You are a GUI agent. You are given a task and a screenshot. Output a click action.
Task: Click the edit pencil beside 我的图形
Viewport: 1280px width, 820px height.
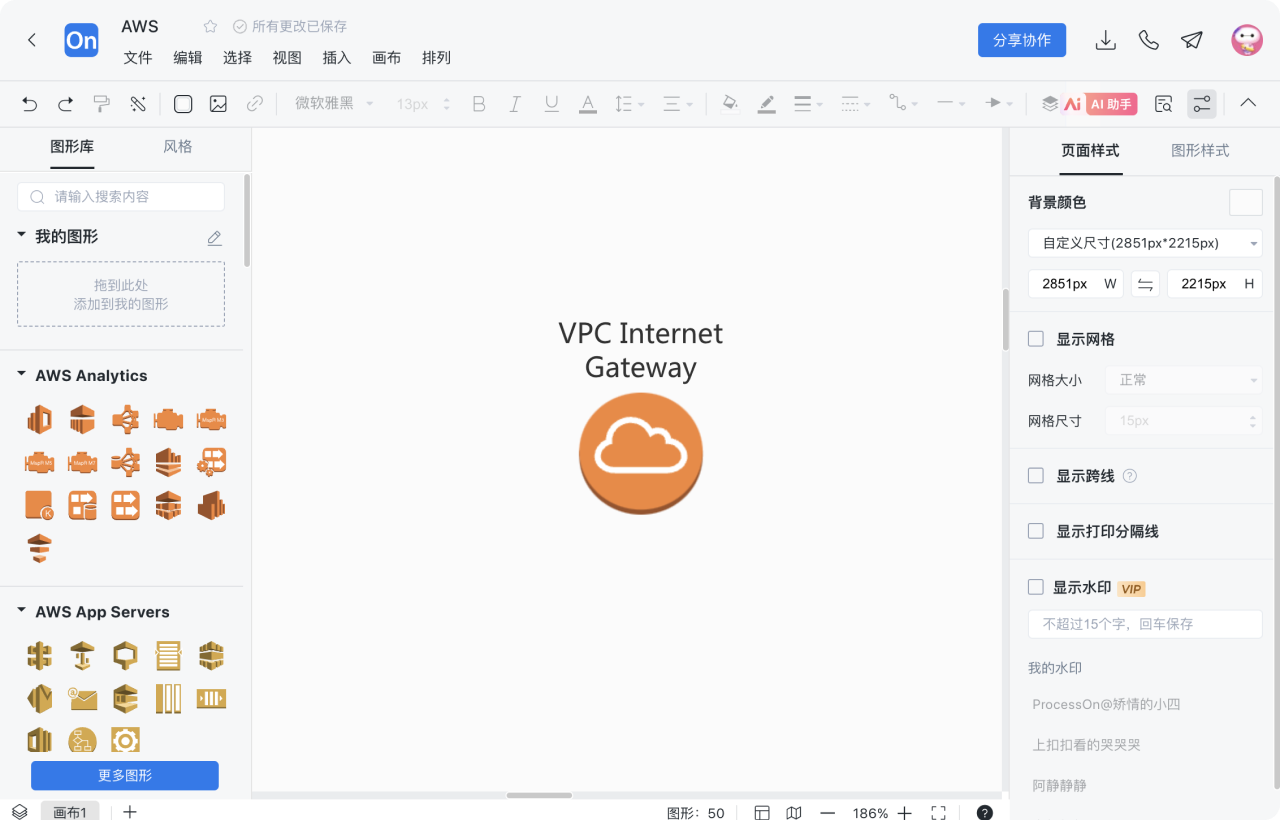point(214,238)
